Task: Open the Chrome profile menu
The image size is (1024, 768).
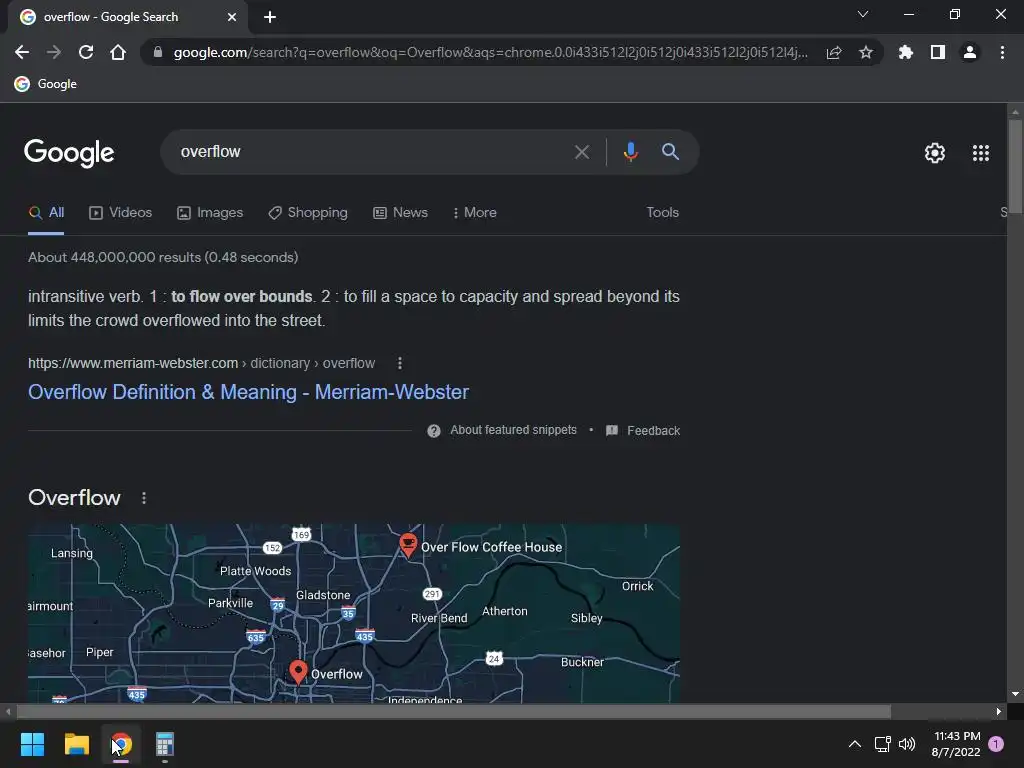Action: tap(970, 52)
